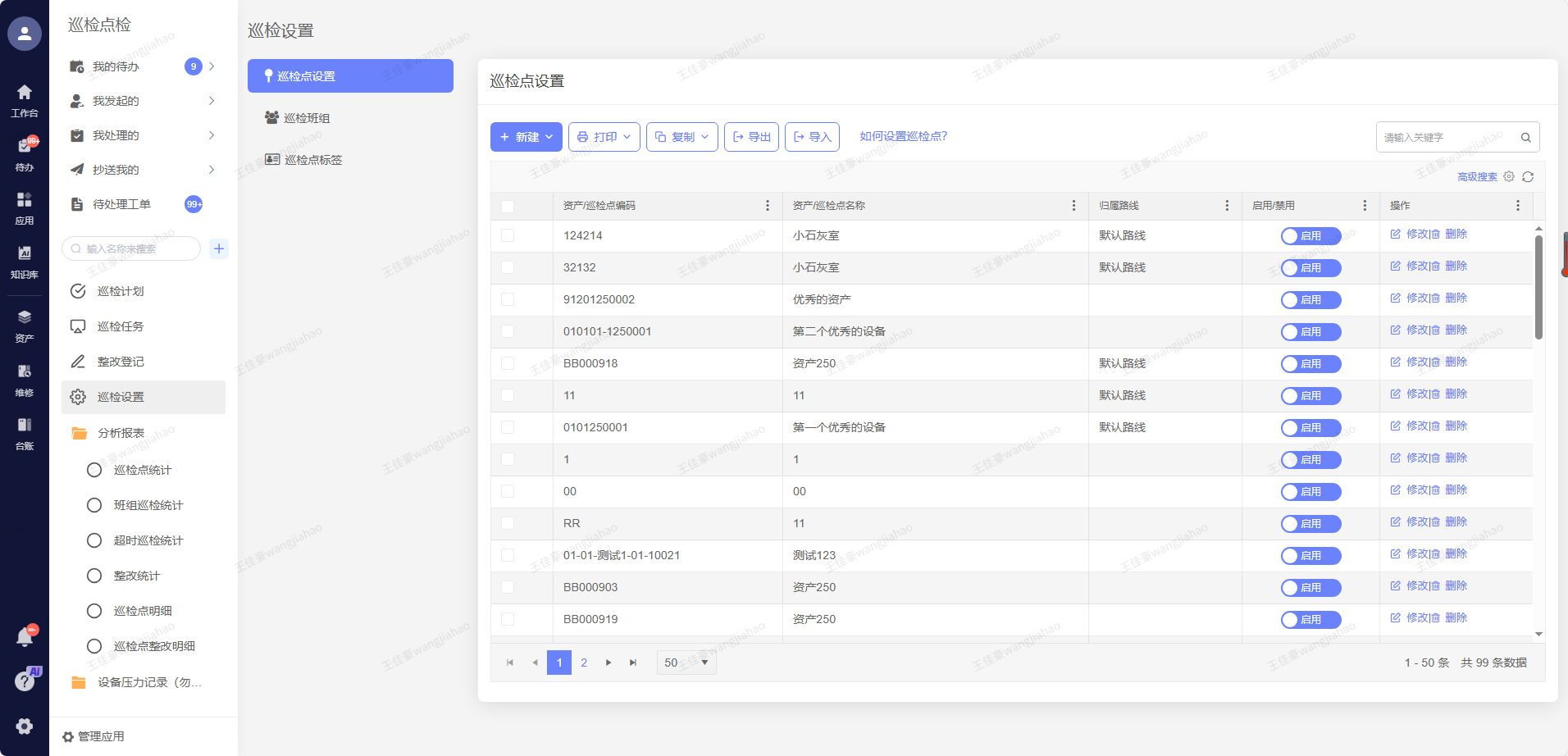The height and width of the screenshot is (756, 1568).
Task: Open the 知识库 sidebar icon
Action: tap(25, 261)
